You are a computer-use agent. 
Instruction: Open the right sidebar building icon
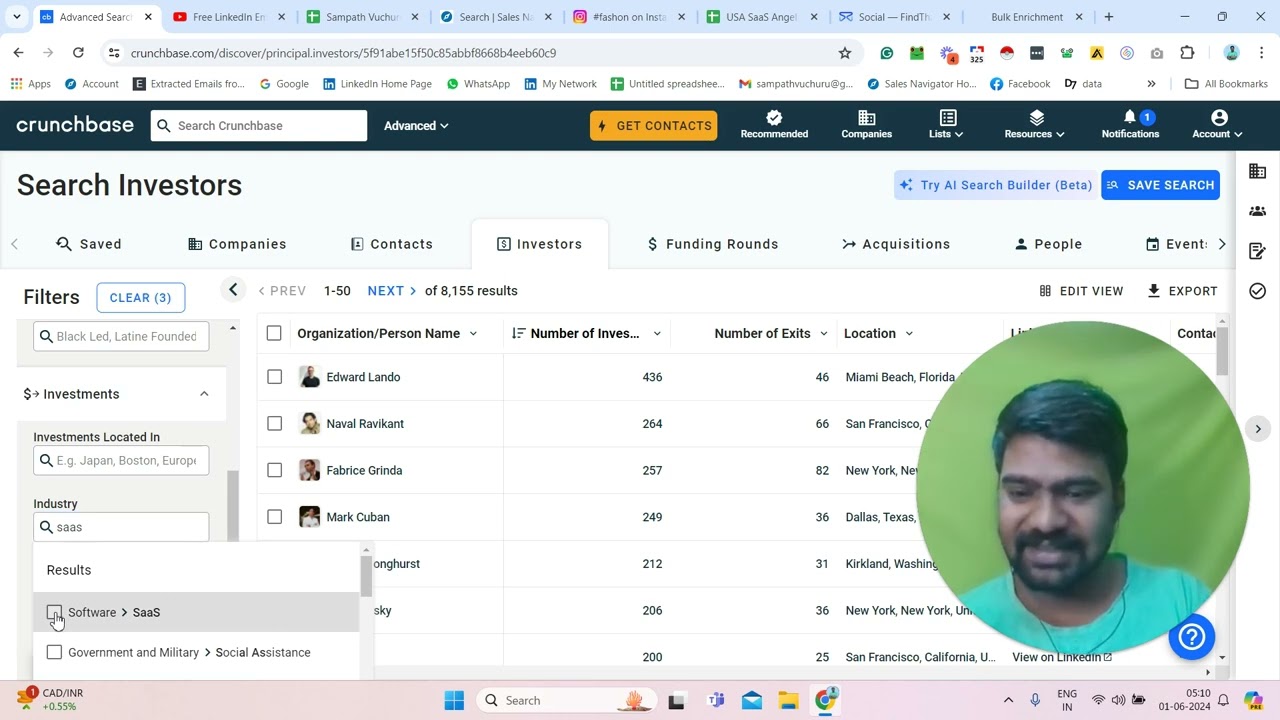(x=1258, y=172)
